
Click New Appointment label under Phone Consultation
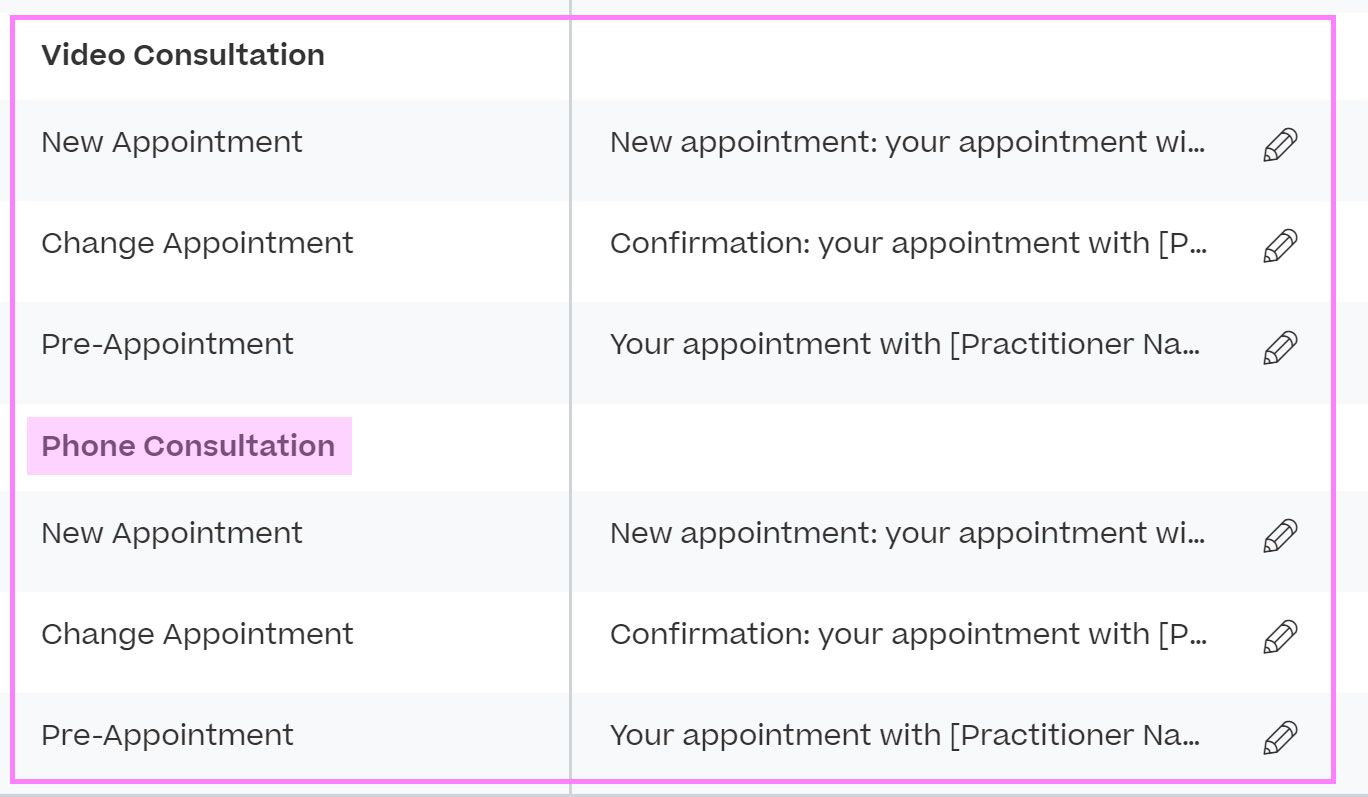pos(172,533)
